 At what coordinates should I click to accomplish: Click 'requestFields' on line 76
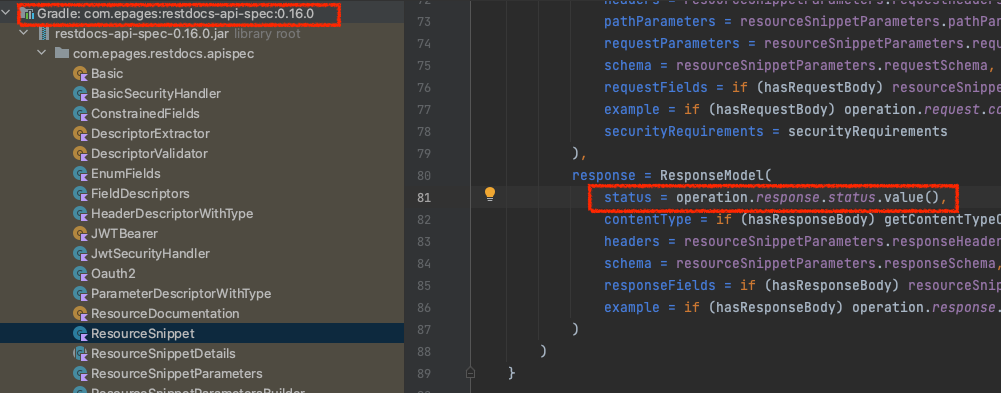click(656, 87)
